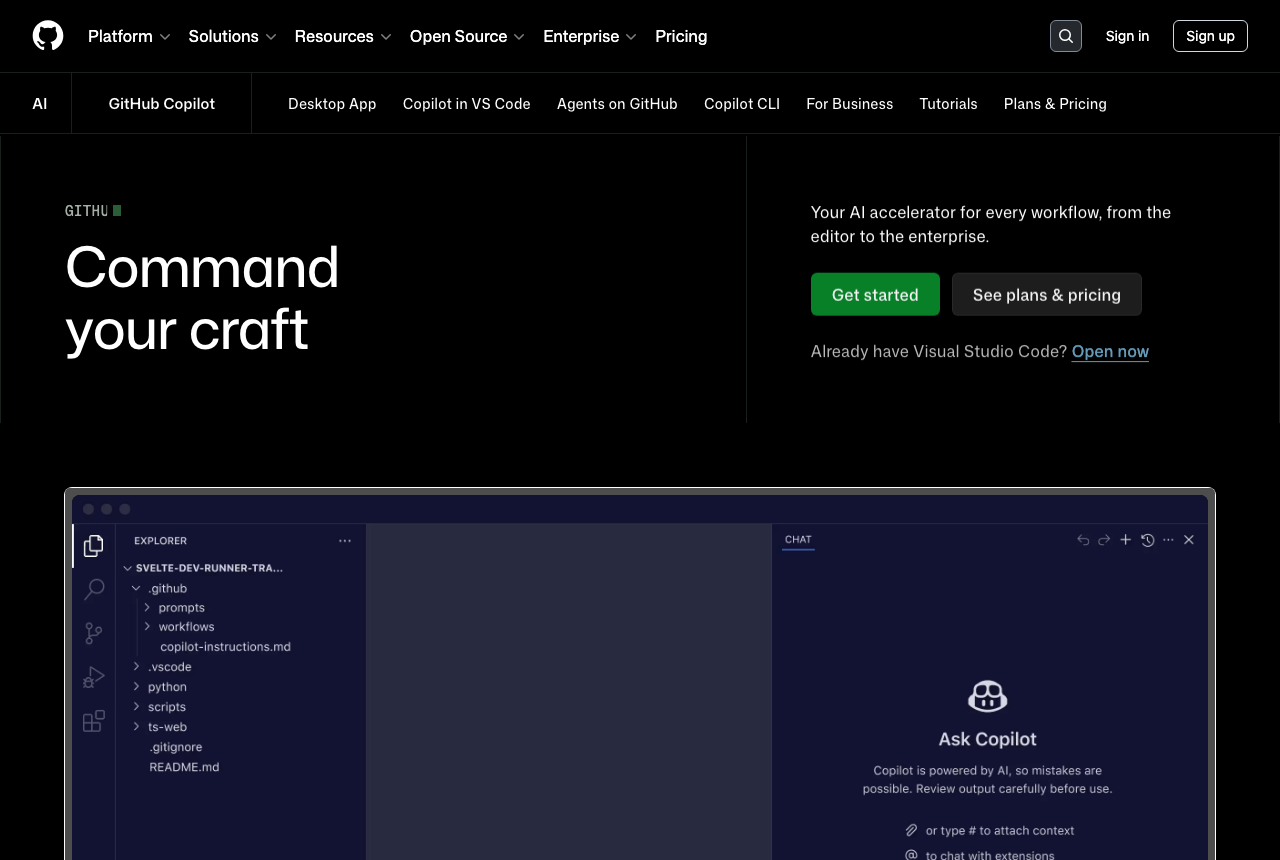
Task: Expand the prompts folder in tree
Action: [174, 607]
